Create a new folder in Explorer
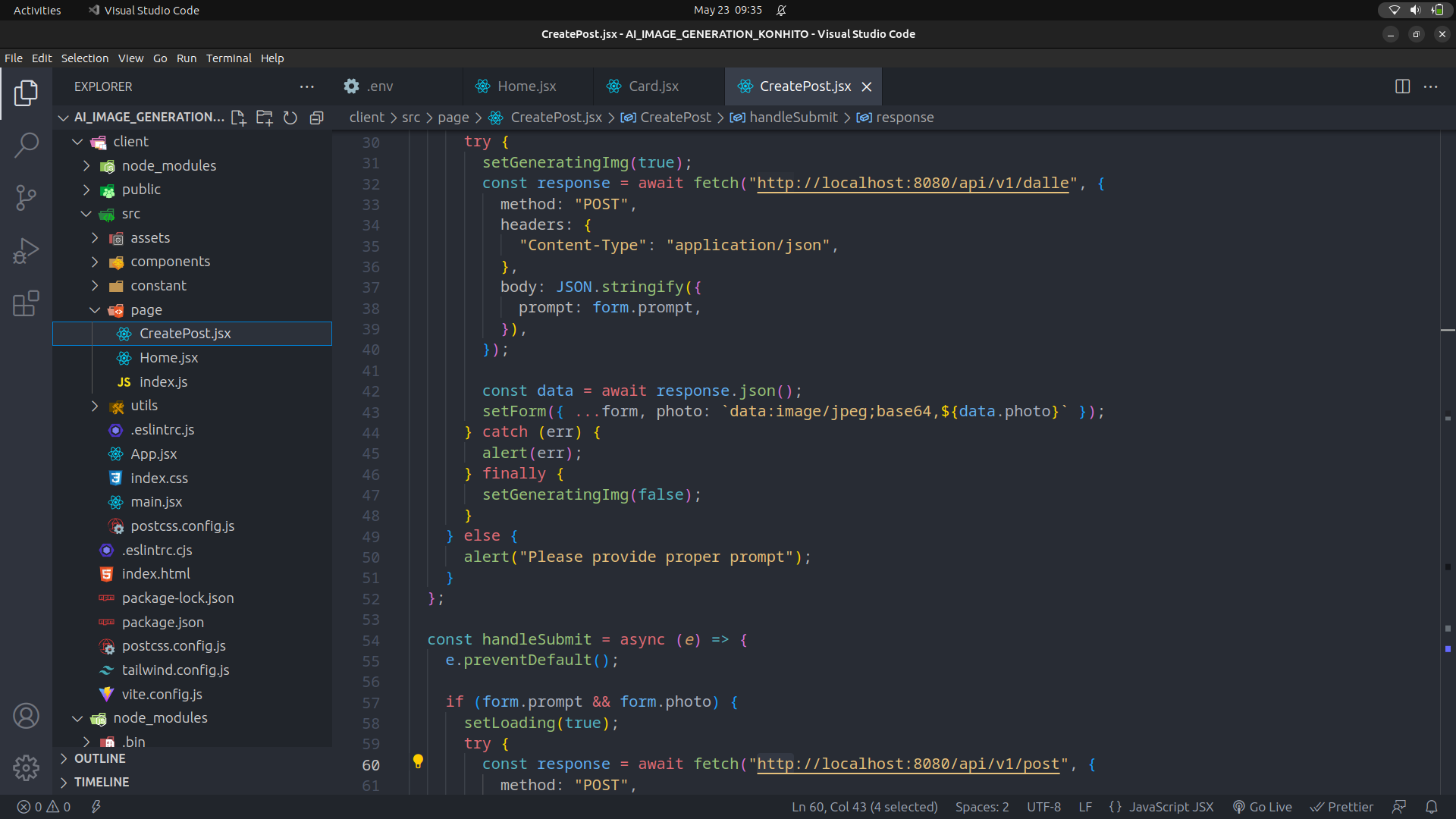Image resolution: width=1456 pixels, height=819 pixels. (x=264, y=118)
